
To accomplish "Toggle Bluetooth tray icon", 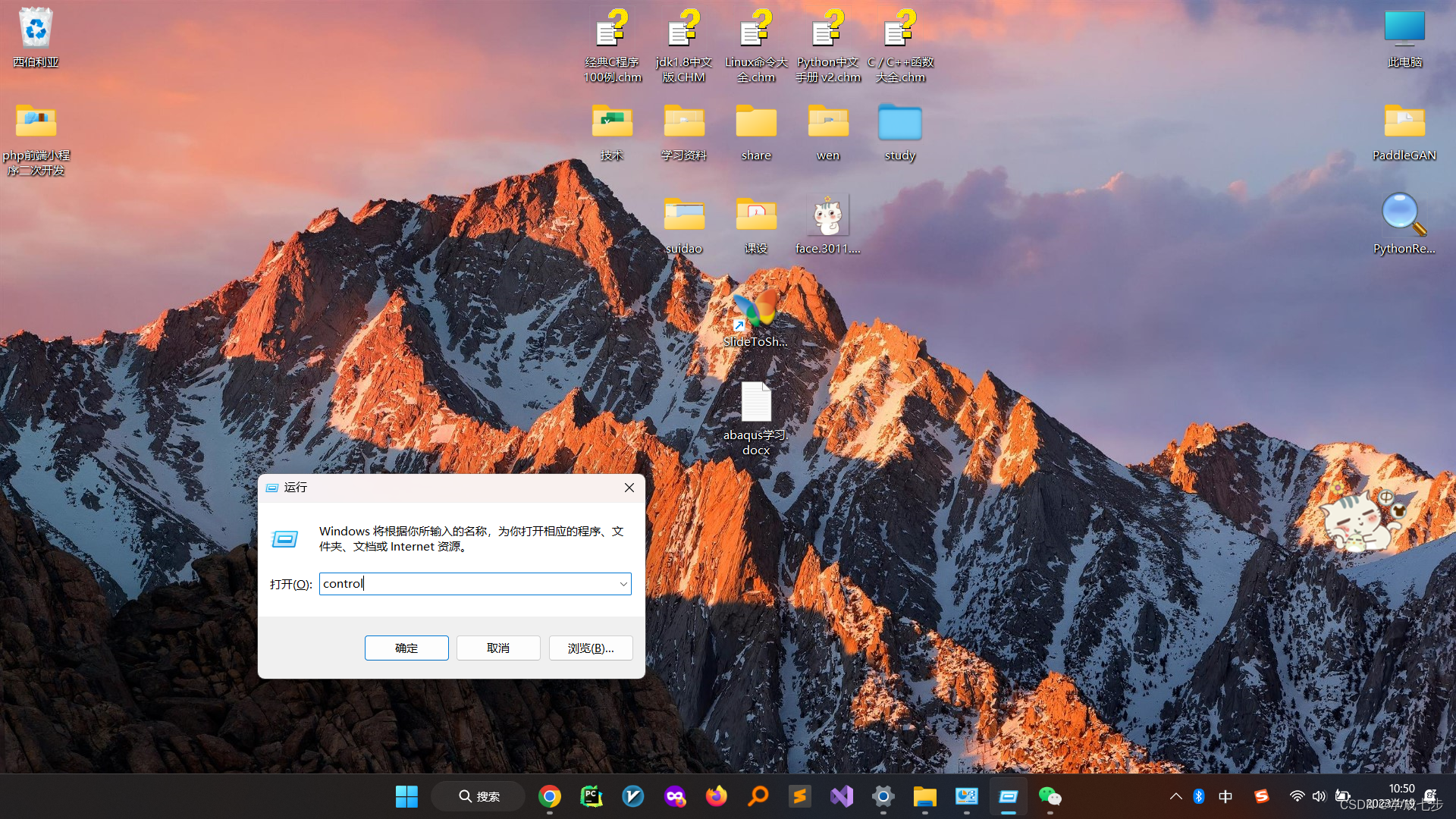I will pyautogui.click(x=1199, y=796).
